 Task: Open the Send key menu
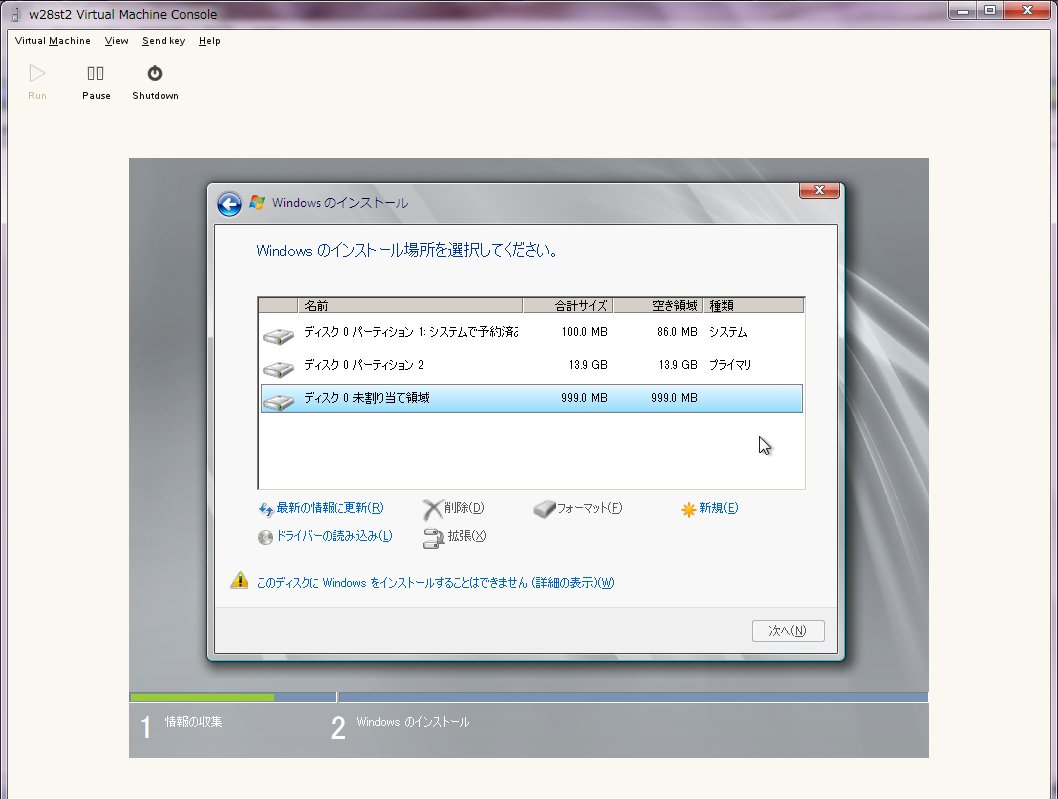(163, 40)
